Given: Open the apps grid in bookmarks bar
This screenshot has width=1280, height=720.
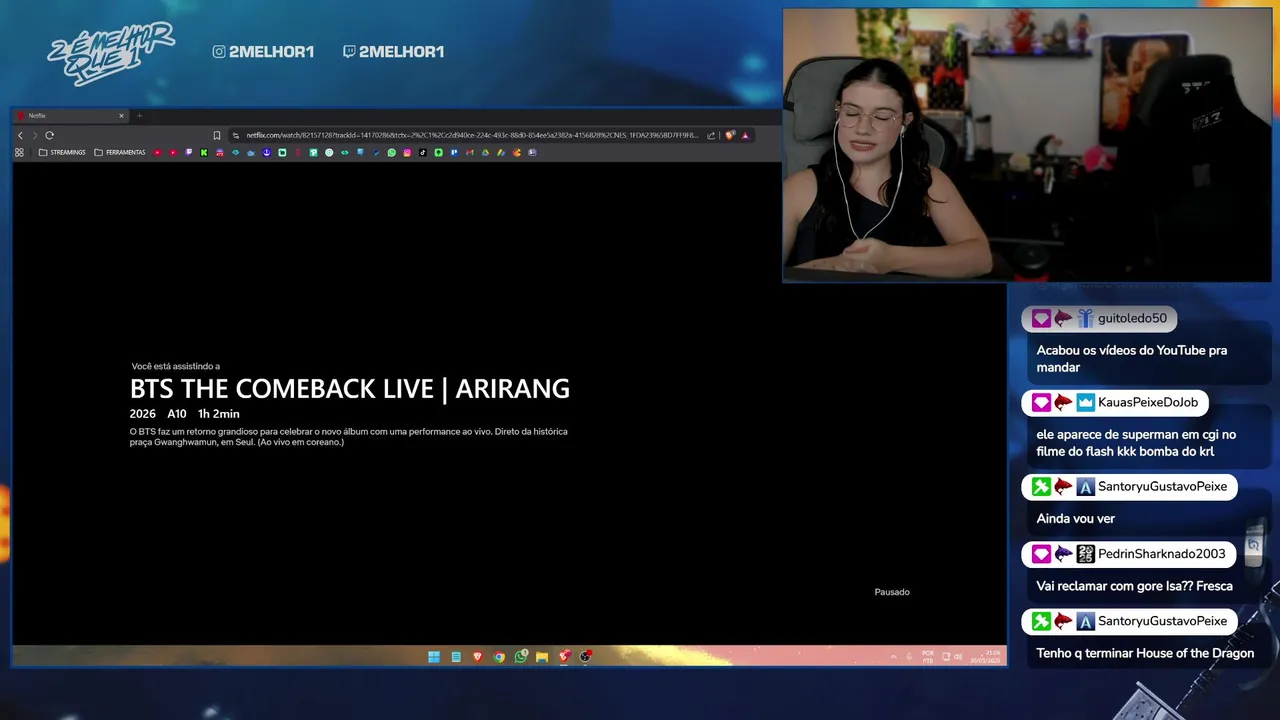Looking at the screenshot, I should (19, 152).
